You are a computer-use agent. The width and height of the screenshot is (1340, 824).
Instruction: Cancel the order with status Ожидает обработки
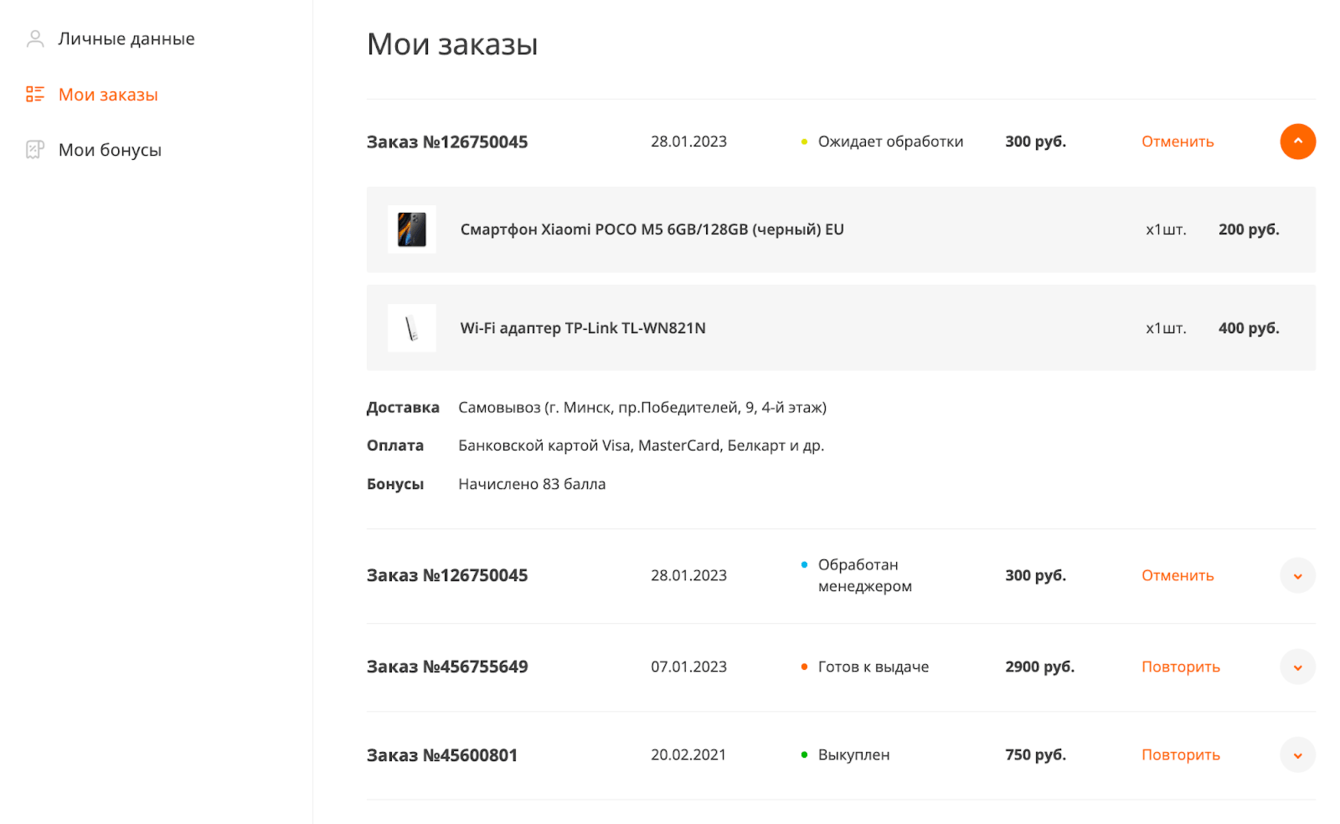(1177, 142)
